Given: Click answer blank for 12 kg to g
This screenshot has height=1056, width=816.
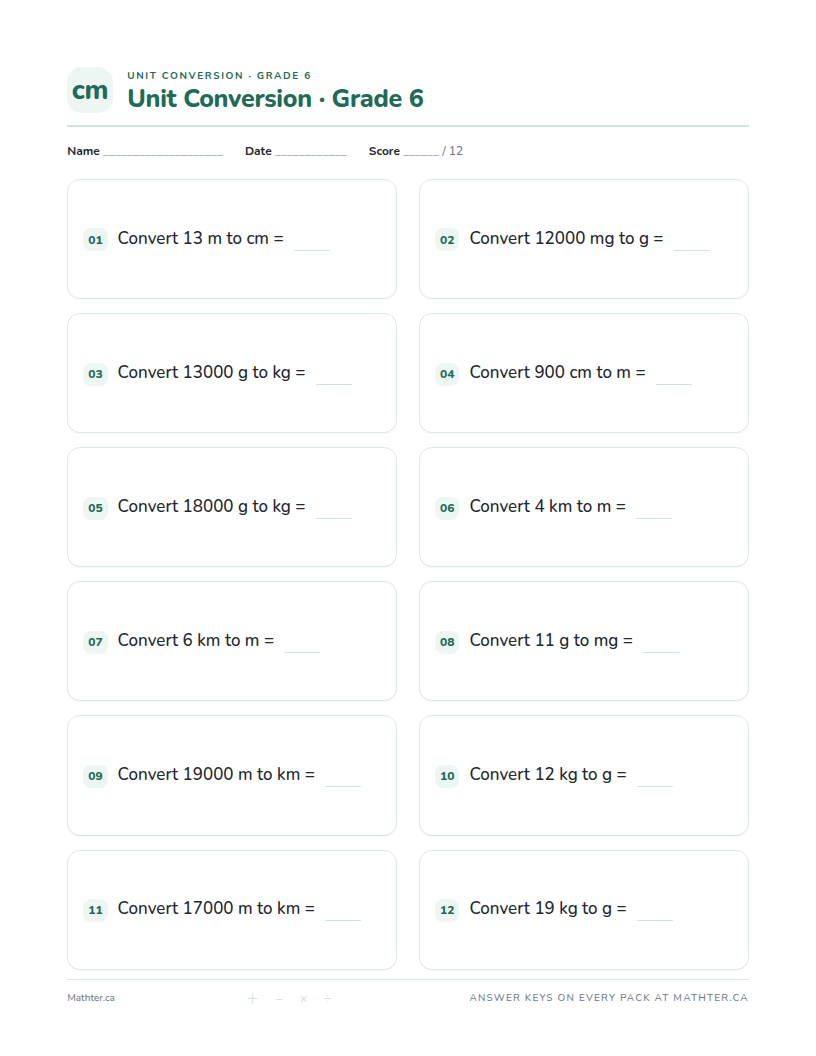Looking at the screenshot, I should (655, 779).
